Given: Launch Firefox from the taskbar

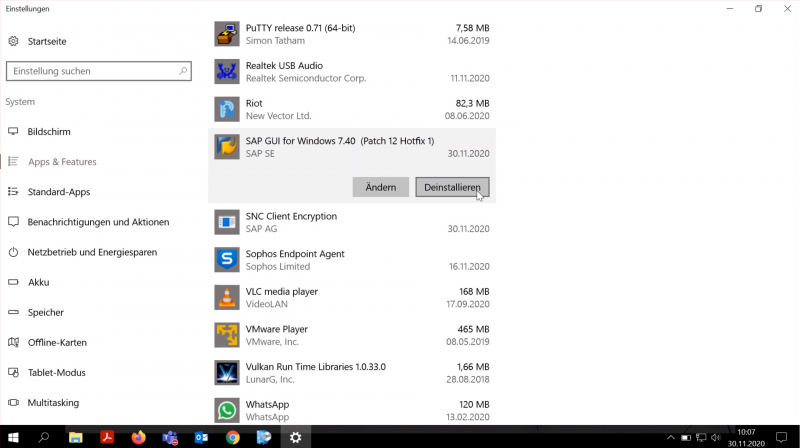Looking at the screenshot, I should pyautogui.click(x=138, y=437).
